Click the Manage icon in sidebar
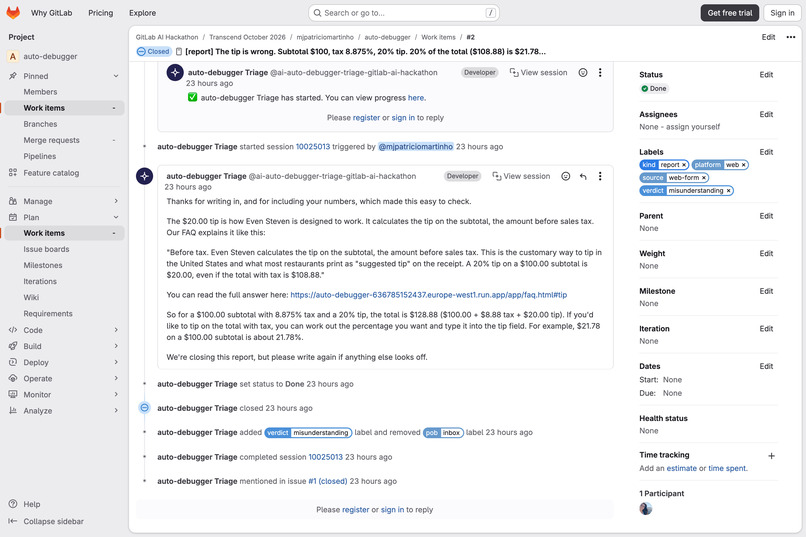Image resolution: width=806 pixels, height=537 pixels. pos(13,201)
